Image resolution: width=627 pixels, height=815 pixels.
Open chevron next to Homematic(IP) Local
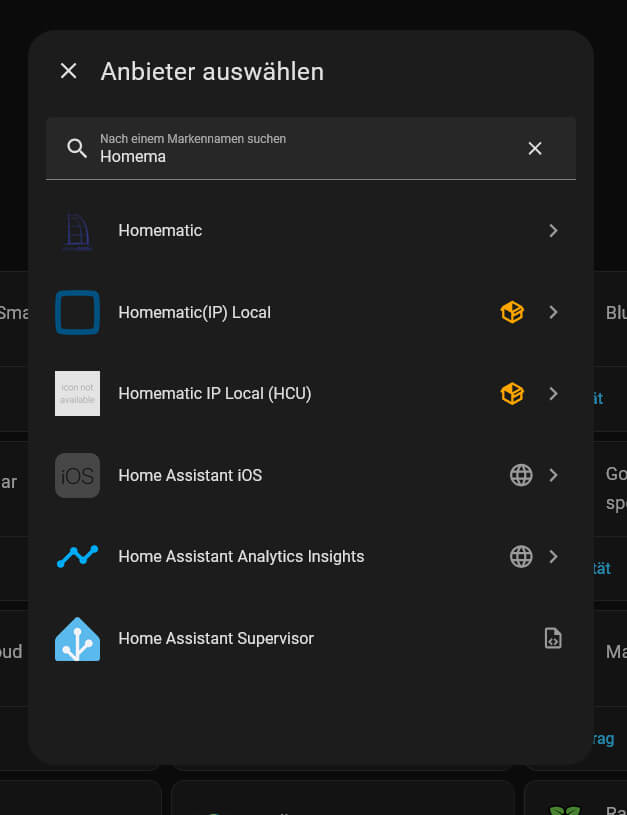click(553, 312)
